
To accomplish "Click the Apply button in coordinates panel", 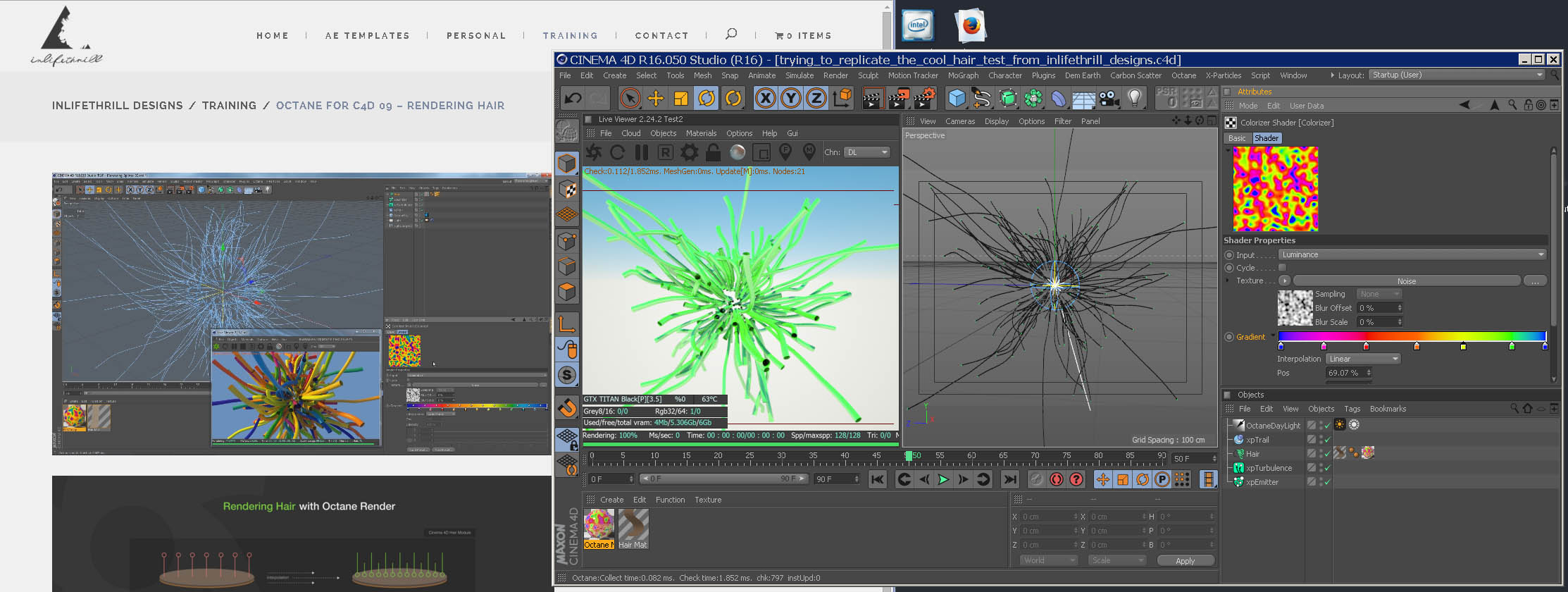I will point(1185,561).
